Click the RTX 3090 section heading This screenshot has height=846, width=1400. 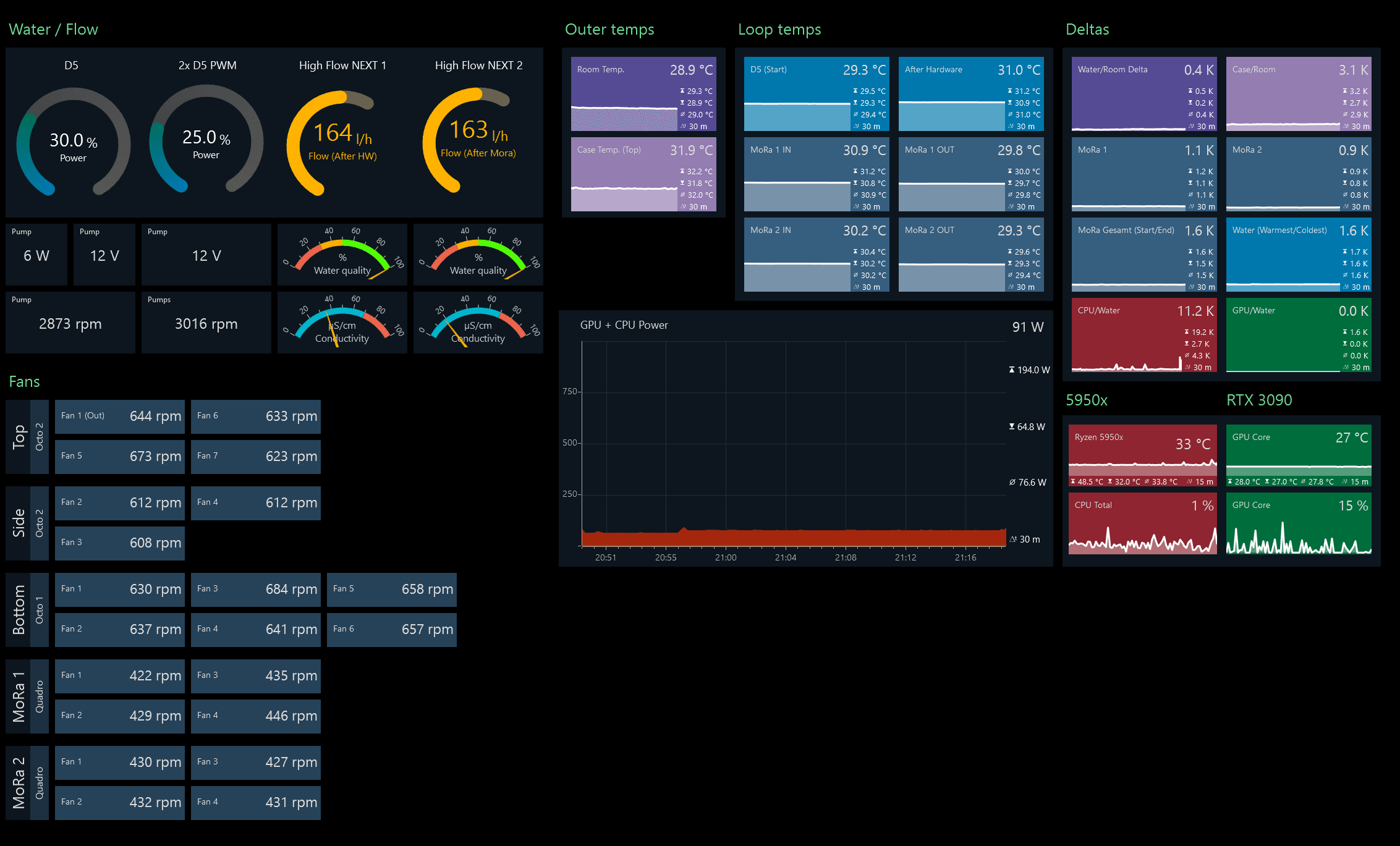tap(1259, 400)
